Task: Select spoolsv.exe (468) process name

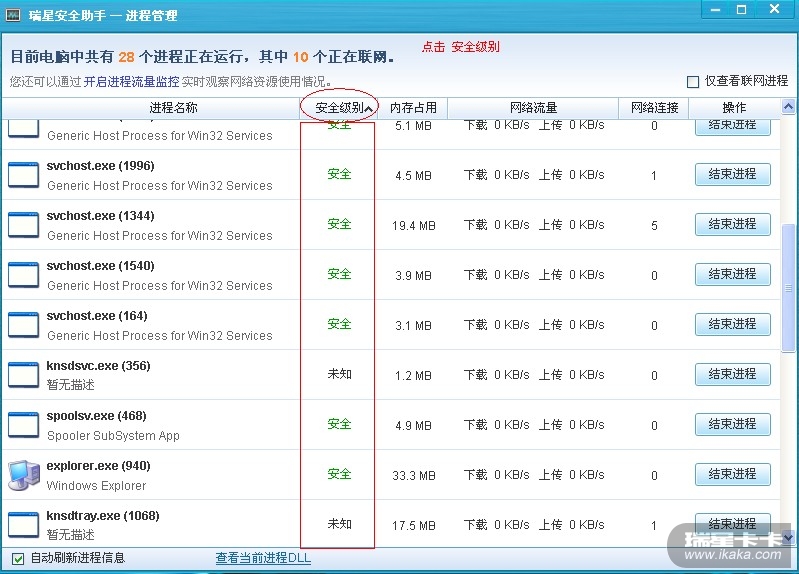Action: (x=96, y=415)
